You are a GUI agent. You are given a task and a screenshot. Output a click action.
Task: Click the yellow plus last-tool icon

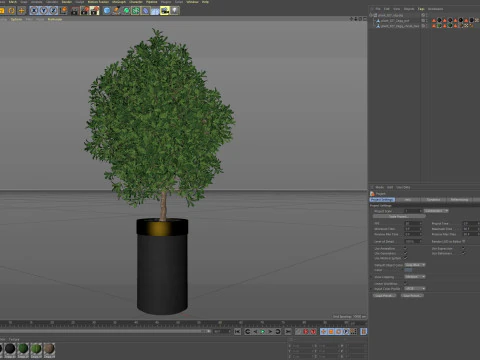22,11
